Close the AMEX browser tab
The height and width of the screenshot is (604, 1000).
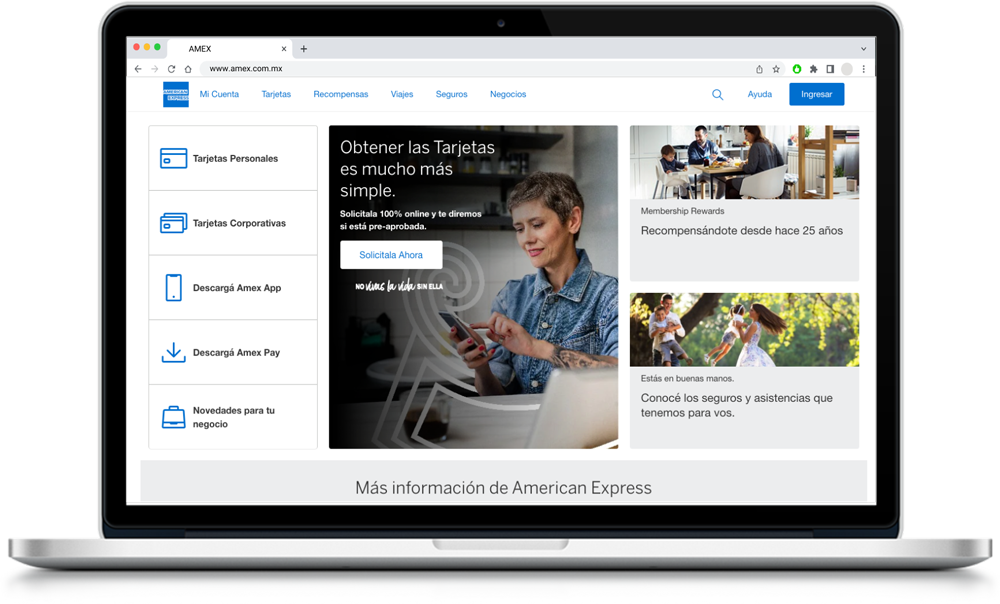tap(284, 48)
